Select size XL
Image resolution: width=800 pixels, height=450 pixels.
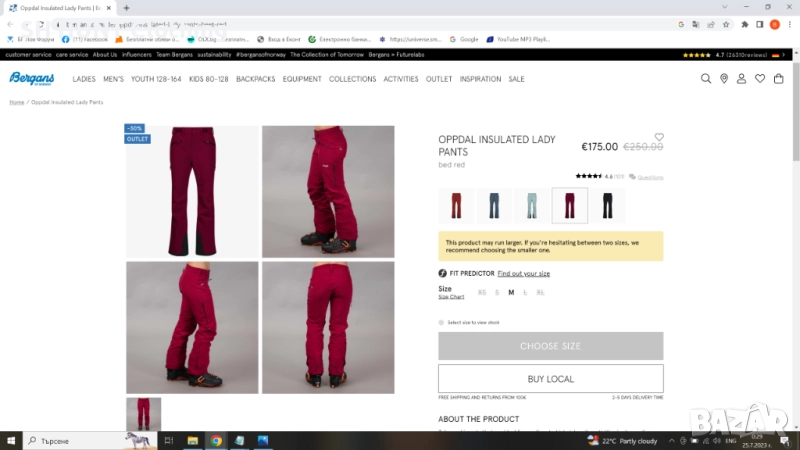coord(541,293)
